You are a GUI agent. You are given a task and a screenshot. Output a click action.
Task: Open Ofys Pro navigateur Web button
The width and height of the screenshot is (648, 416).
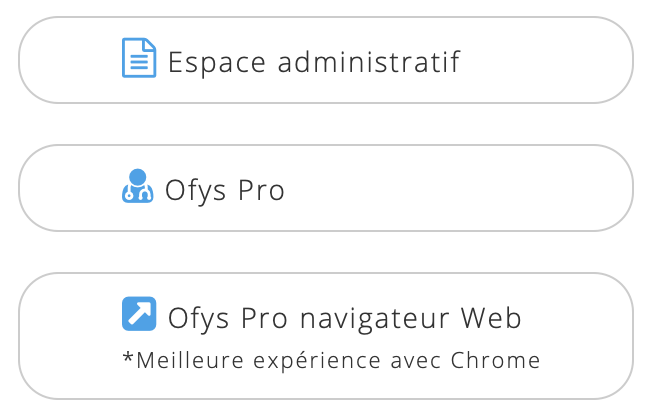(326, 336)
